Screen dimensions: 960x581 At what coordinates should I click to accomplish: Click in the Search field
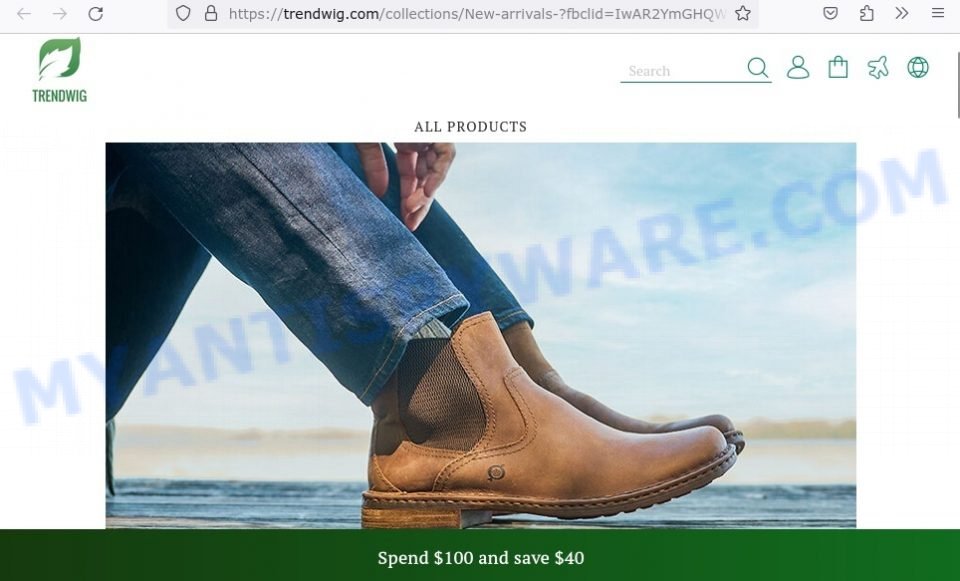[x=683, y=71]
